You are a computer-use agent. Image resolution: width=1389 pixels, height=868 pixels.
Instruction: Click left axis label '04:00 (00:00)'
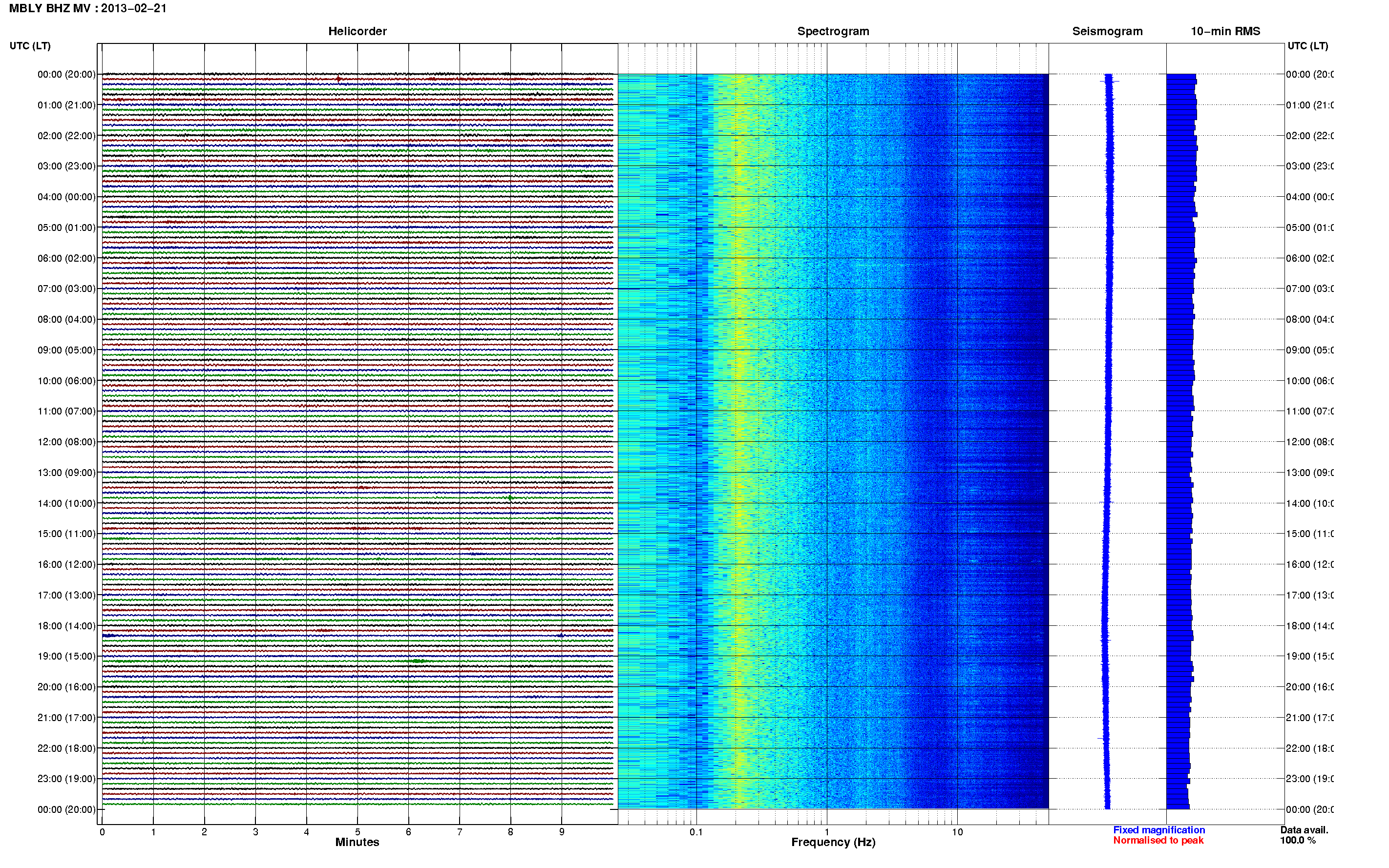click(x=66, y=197)
